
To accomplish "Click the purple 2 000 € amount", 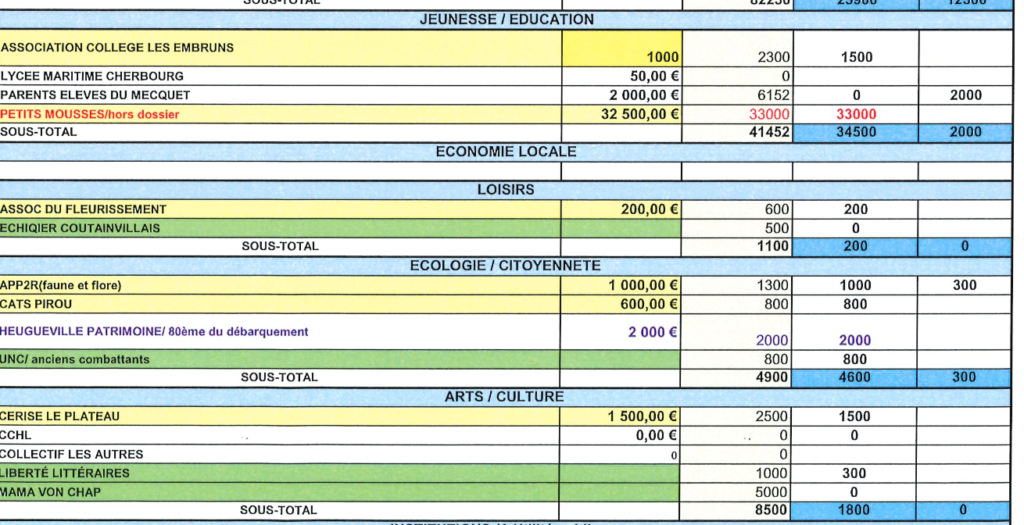I will click(x=653, y=332).
